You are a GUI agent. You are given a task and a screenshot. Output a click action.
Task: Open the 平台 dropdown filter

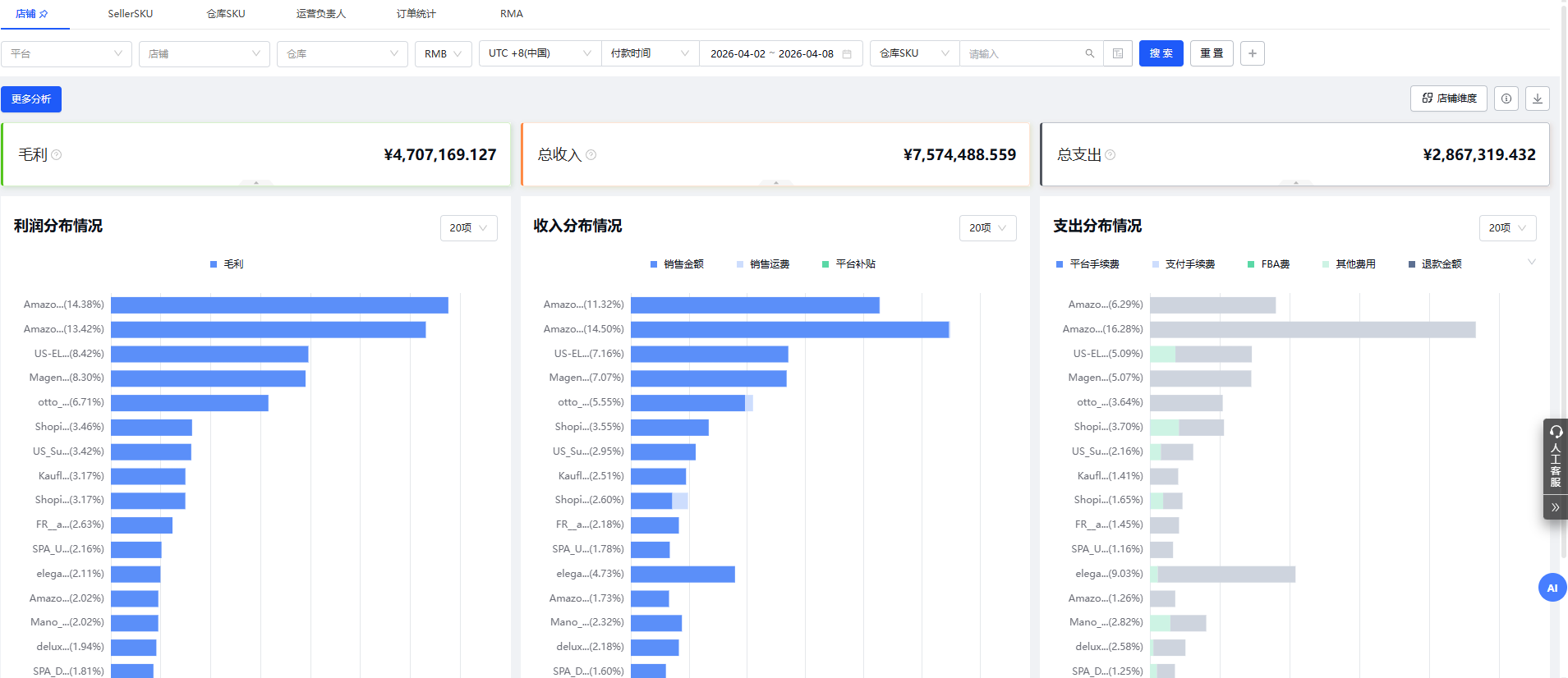67,53
